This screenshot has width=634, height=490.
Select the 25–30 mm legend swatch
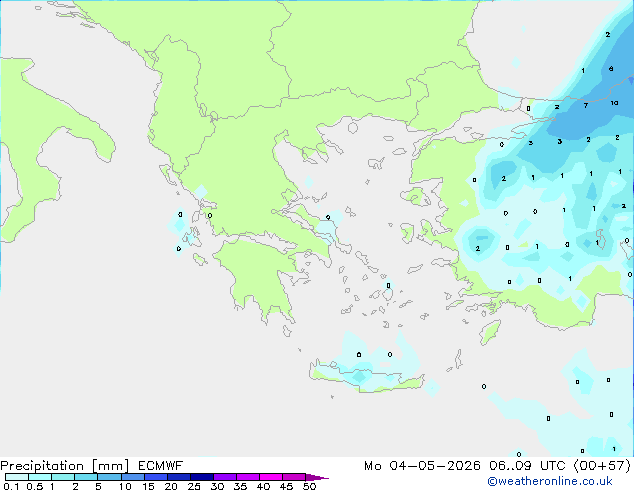tap(201, 477)
